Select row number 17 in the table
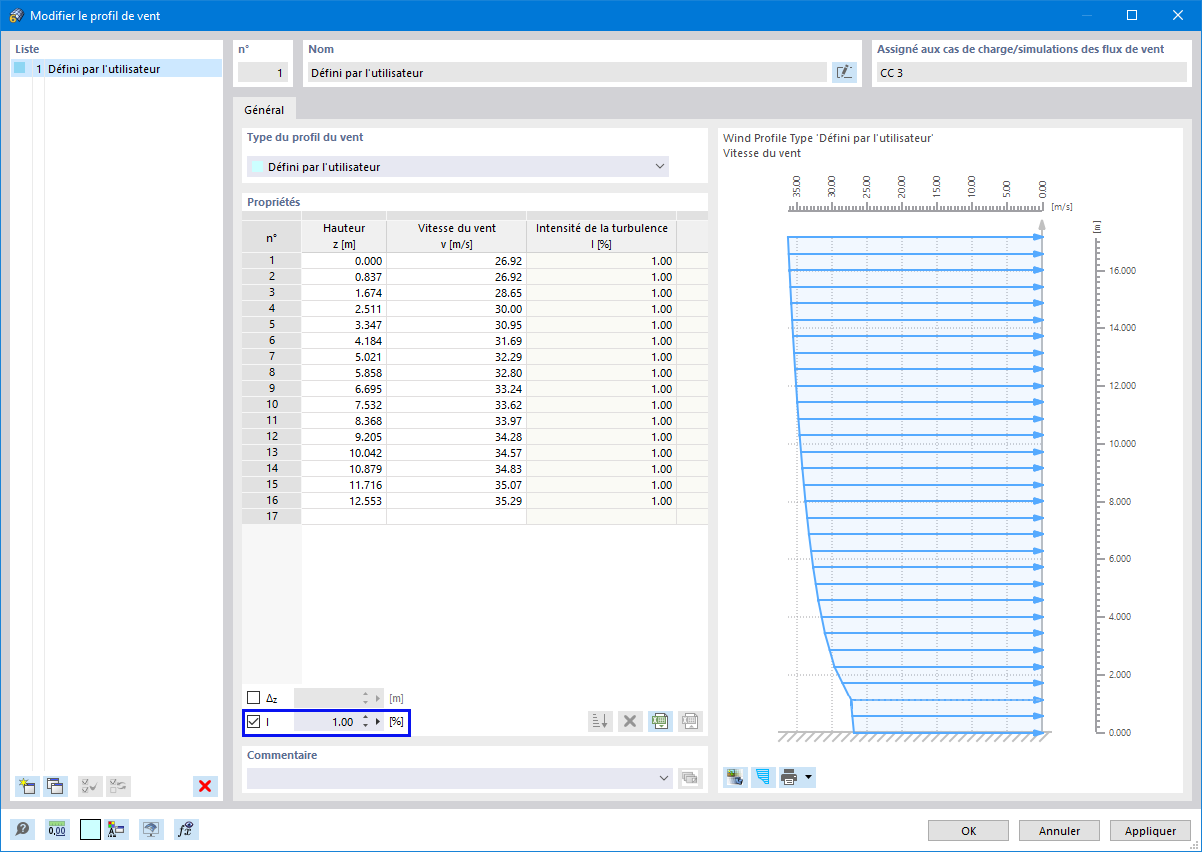 (271, 516)
